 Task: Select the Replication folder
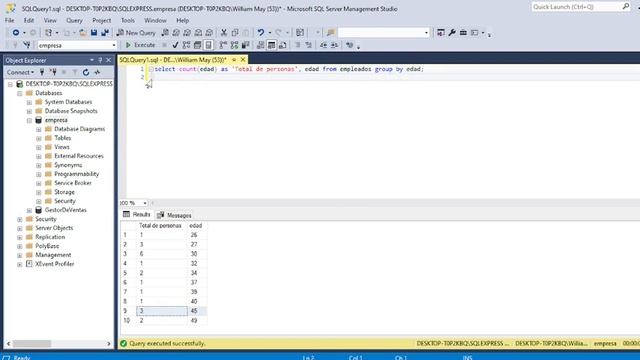50,237
